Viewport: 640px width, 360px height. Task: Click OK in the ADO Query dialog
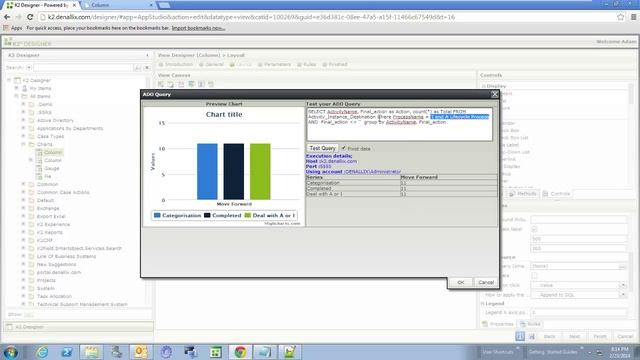pyautogui.click(x=460, y=282)
